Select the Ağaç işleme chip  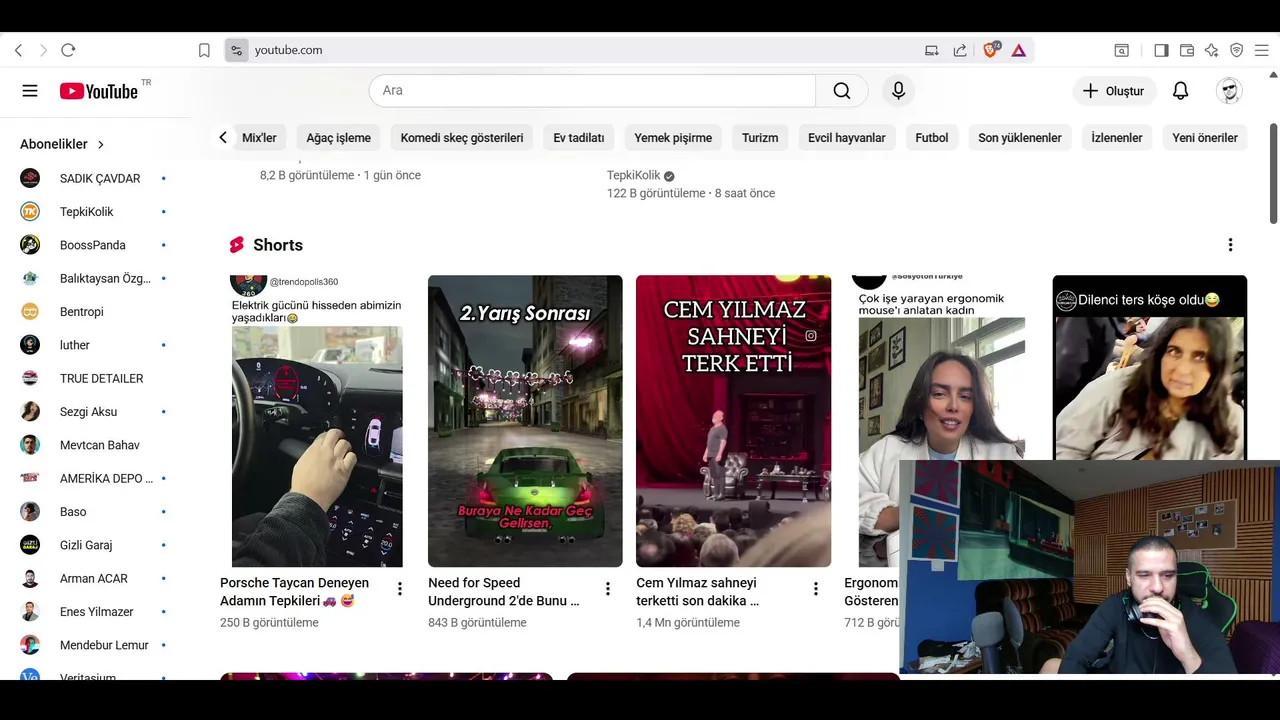(x=338, y=138)
